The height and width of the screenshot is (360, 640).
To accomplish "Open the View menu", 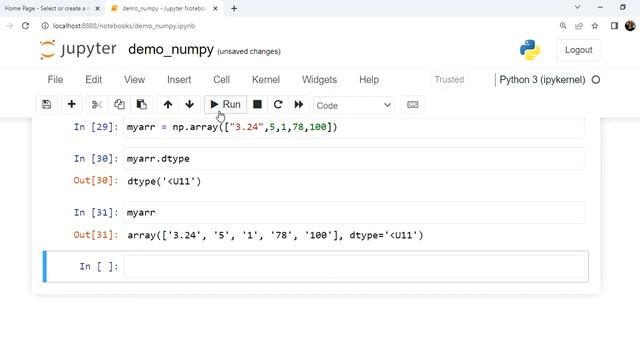I will pyautogui.click(x=134, y=80).
